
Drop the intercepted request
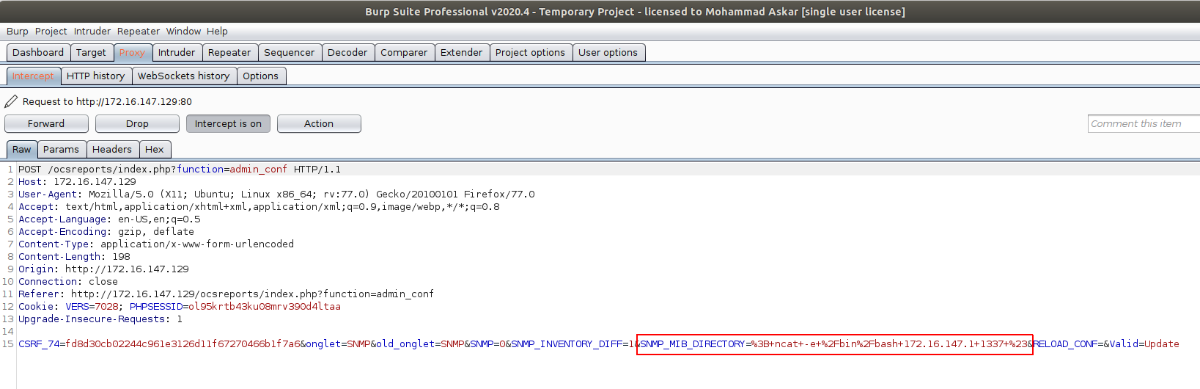[137, 124]
